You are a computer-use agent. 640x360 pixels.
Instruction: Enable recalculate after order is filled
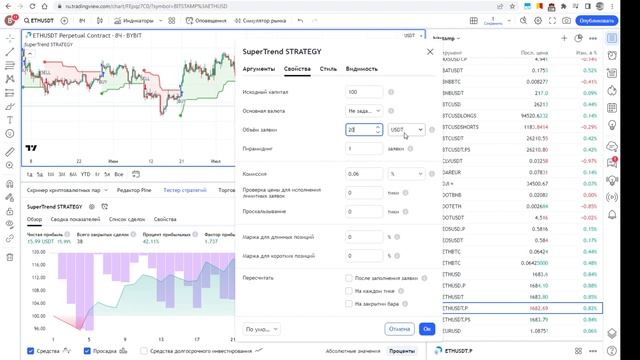[349, 278]
